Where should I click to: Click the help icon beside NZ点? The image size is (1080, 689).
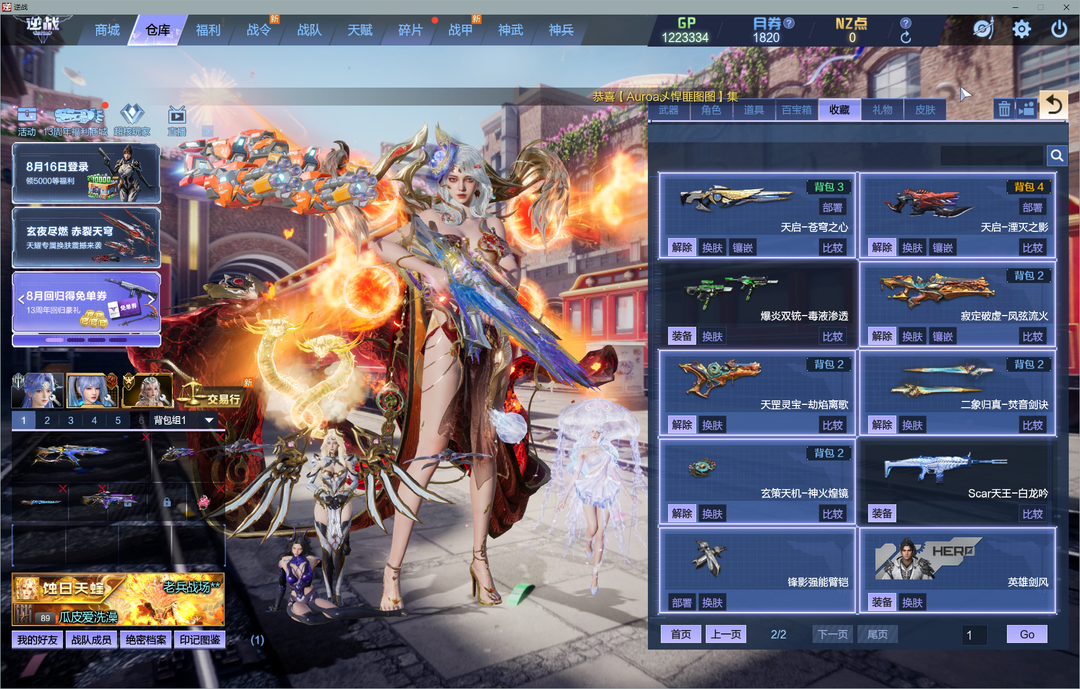pos(906,23)
